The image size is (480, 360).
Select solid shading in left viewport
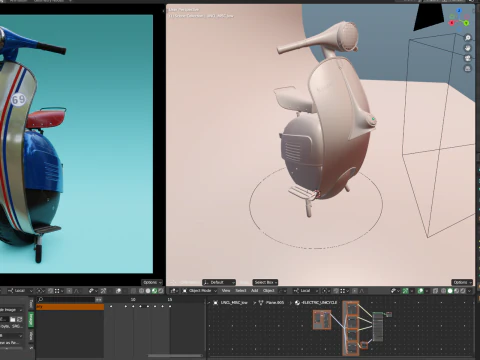pos(148,291)
